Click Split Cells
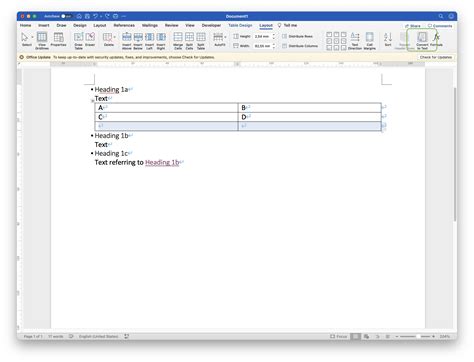The image size is (474, 362). (189, 41)
